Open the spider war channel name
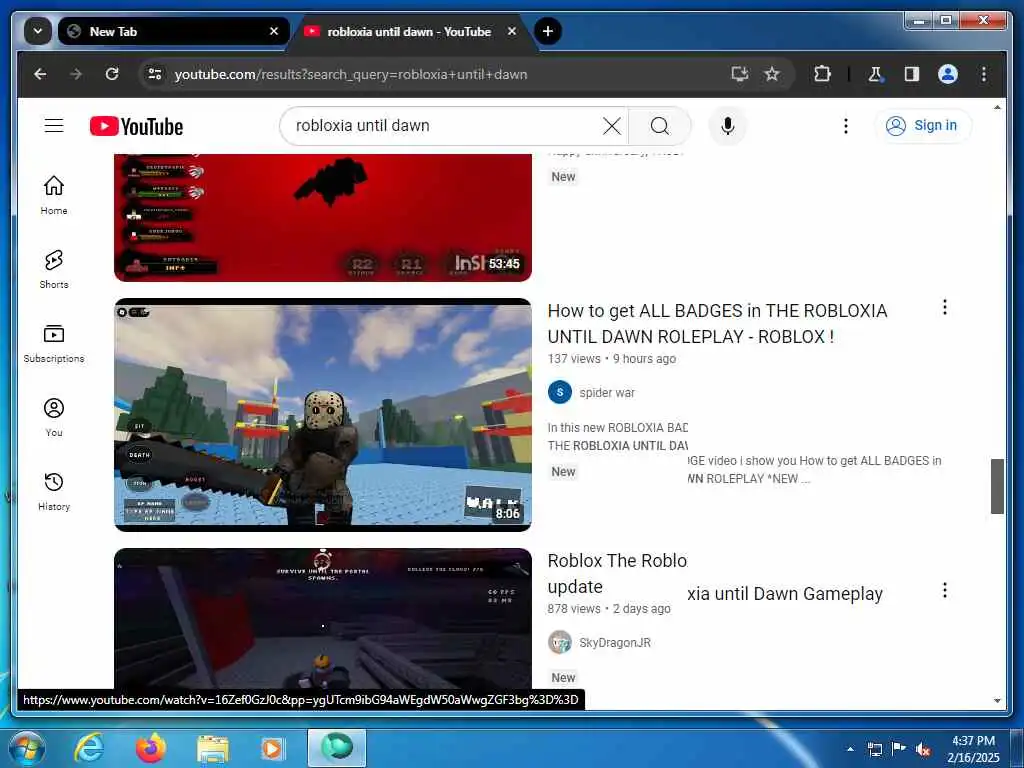This screenshot has width=1024, height=768. pyautogui.click(x=607, y=392)
